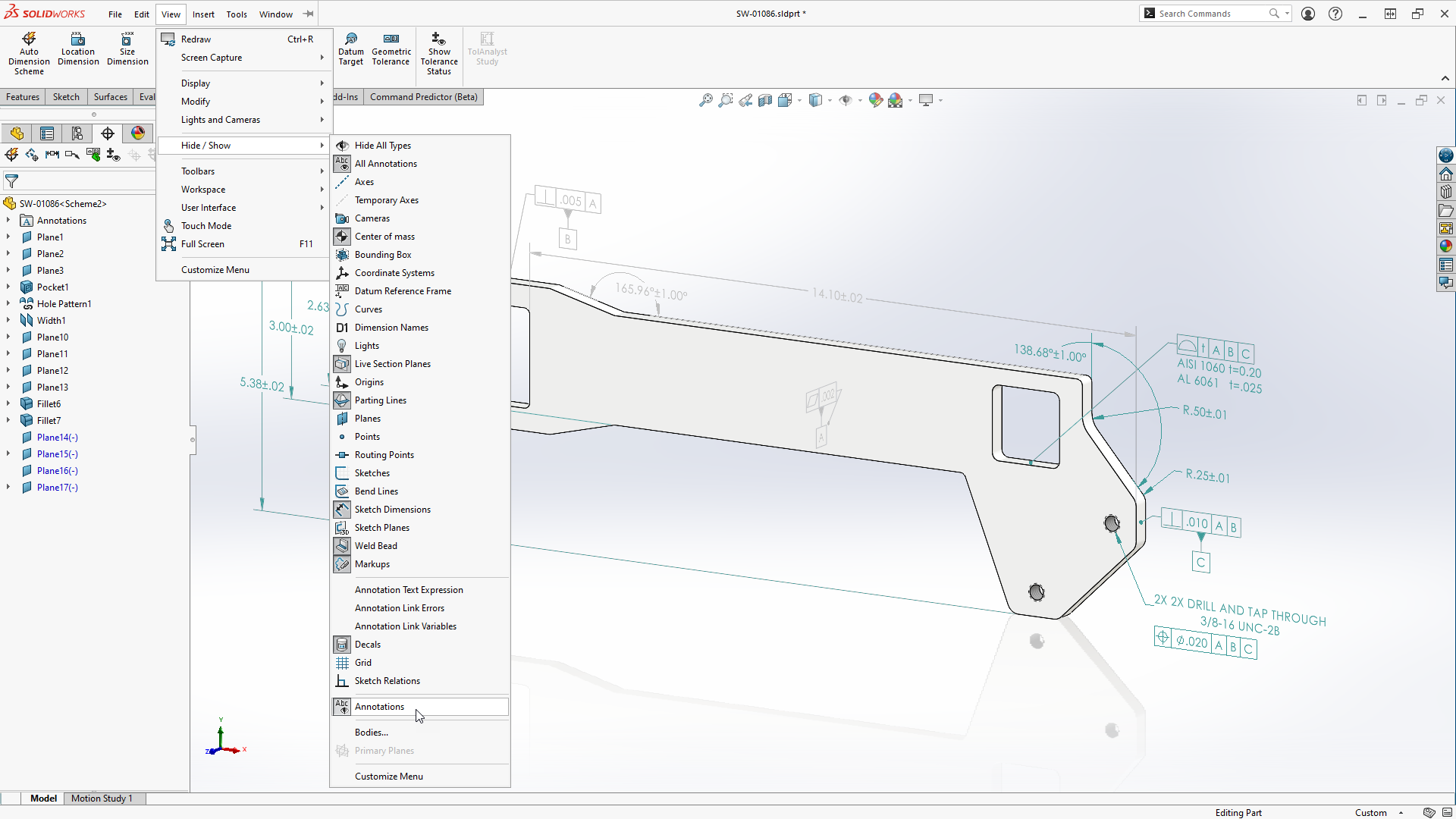The height and width of the screenshot is (819, 1456).
Task: Toggle Origins visibility in the submenu
Action: coord(369,382)
